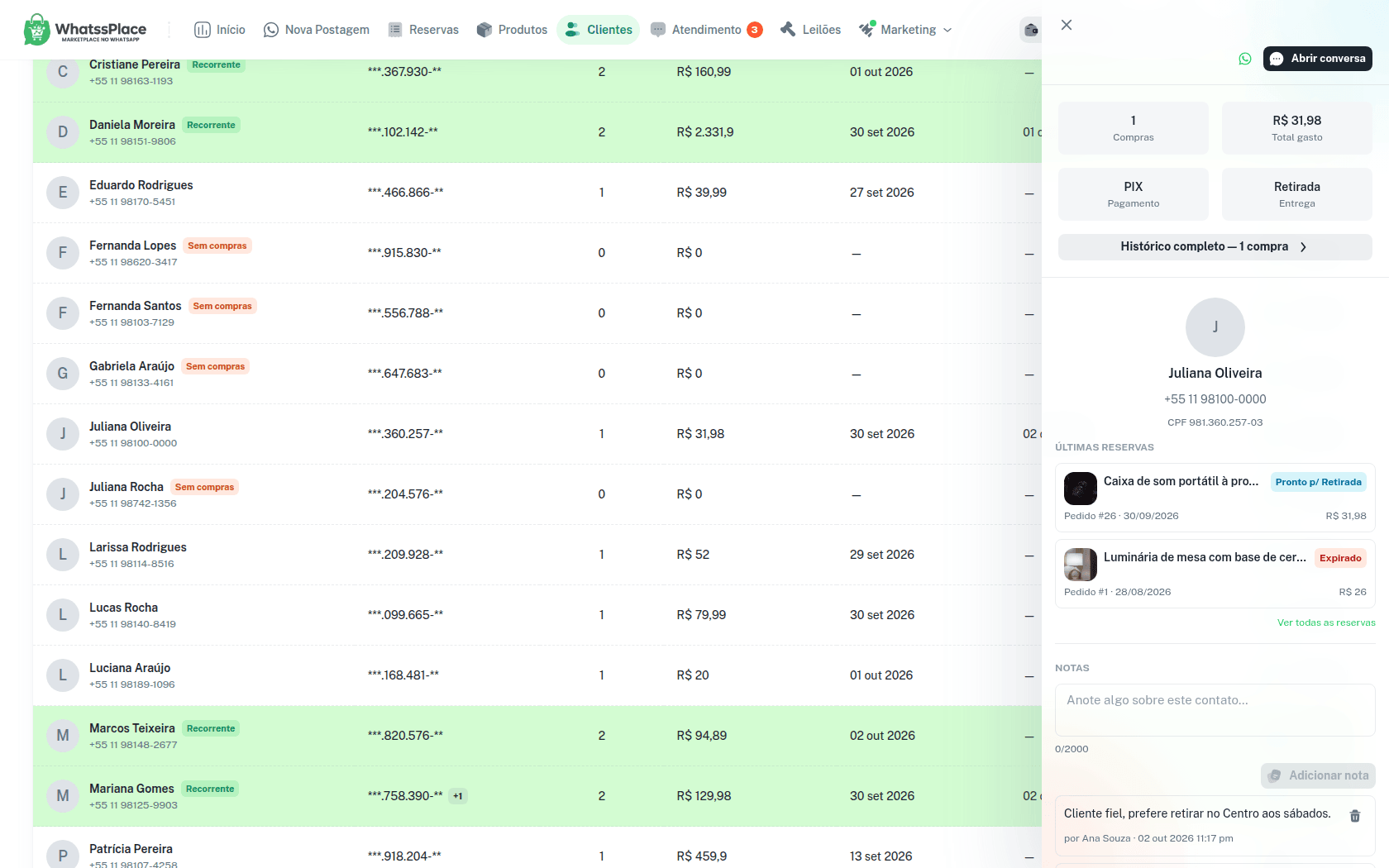Click the PIX Pagamento card
This screenshot has width=1389, height=868.
pos(1134,194)
